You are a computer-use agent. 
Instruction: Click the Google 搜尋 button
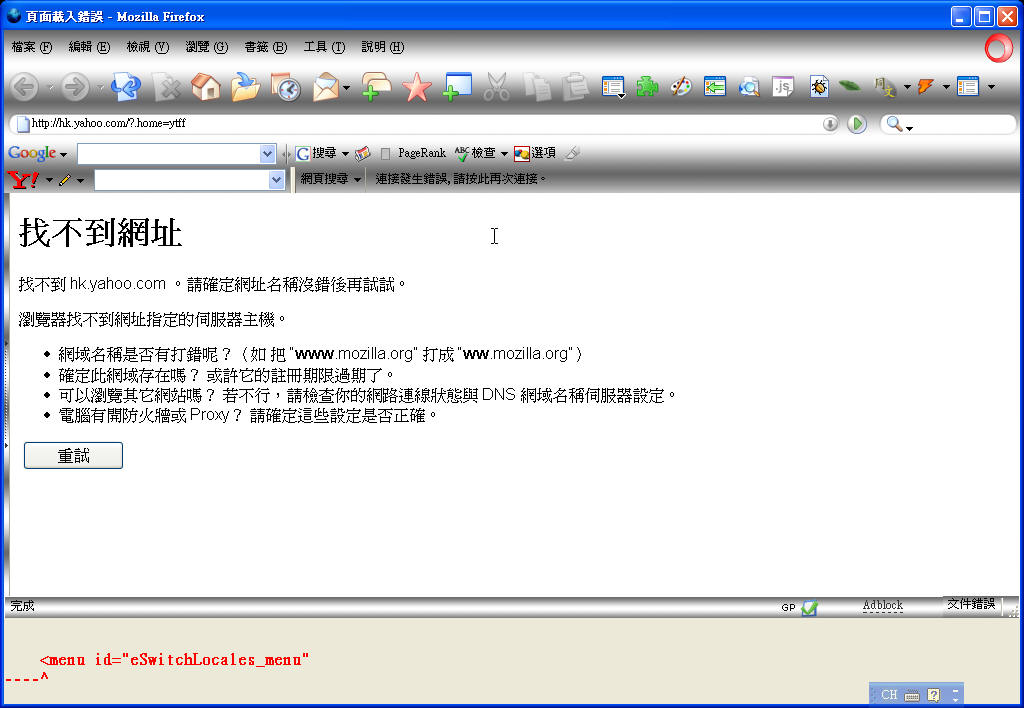pos(316,153)
